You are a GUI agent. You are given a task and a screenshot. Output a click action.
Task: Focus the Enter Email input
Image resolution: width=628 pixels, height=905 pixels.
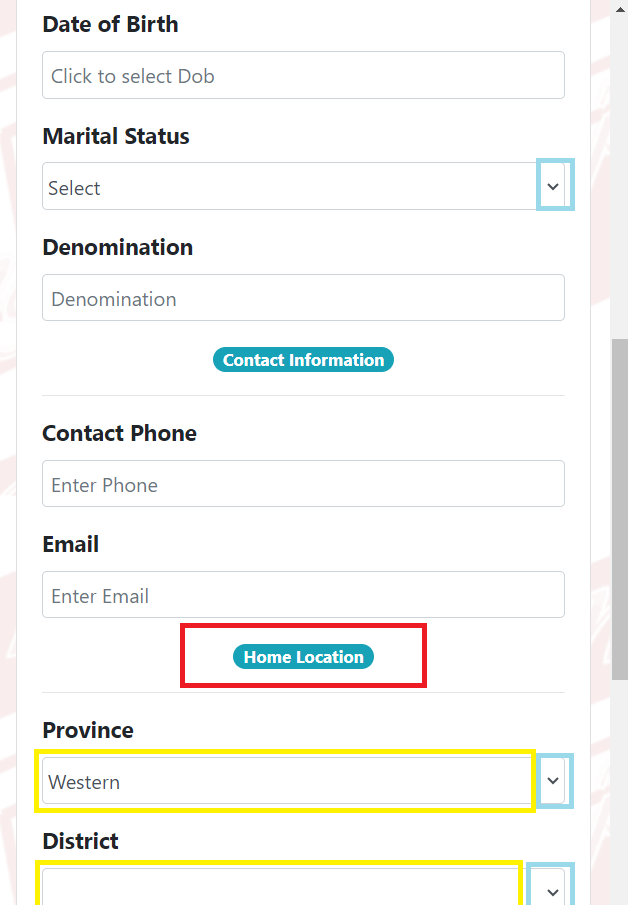303,594
